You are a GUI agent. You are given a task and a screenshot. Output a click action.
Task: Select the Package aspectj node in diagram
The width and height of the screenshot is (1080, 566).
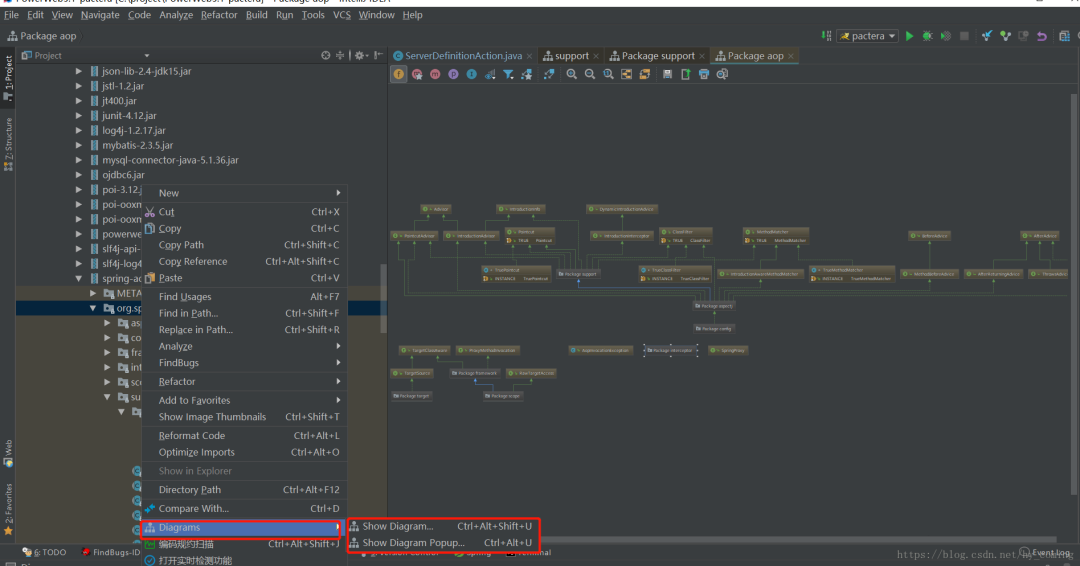(x=714, y=306)
